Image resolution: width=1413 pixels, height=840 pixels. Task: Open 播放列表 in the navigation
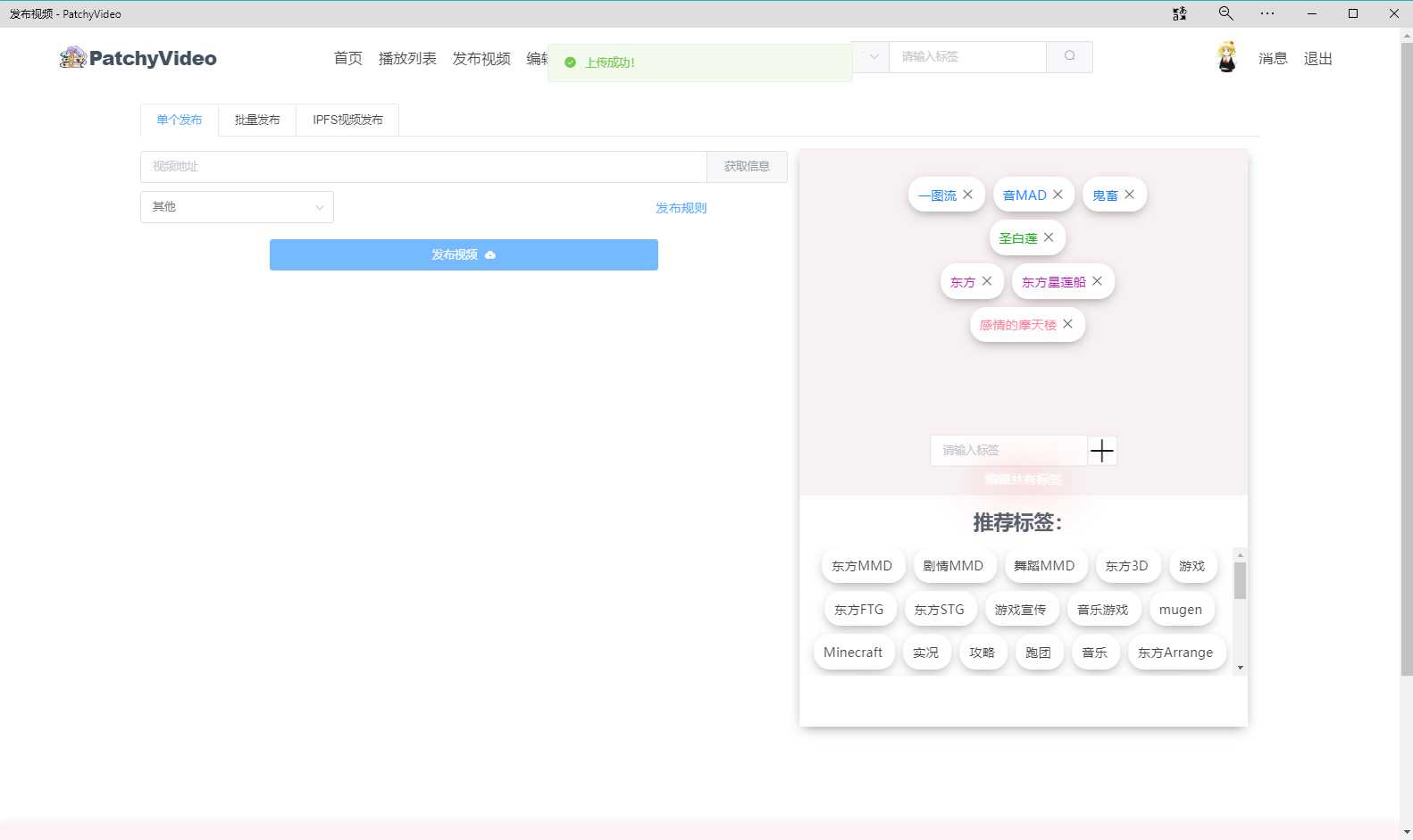[x=407, y=58]
